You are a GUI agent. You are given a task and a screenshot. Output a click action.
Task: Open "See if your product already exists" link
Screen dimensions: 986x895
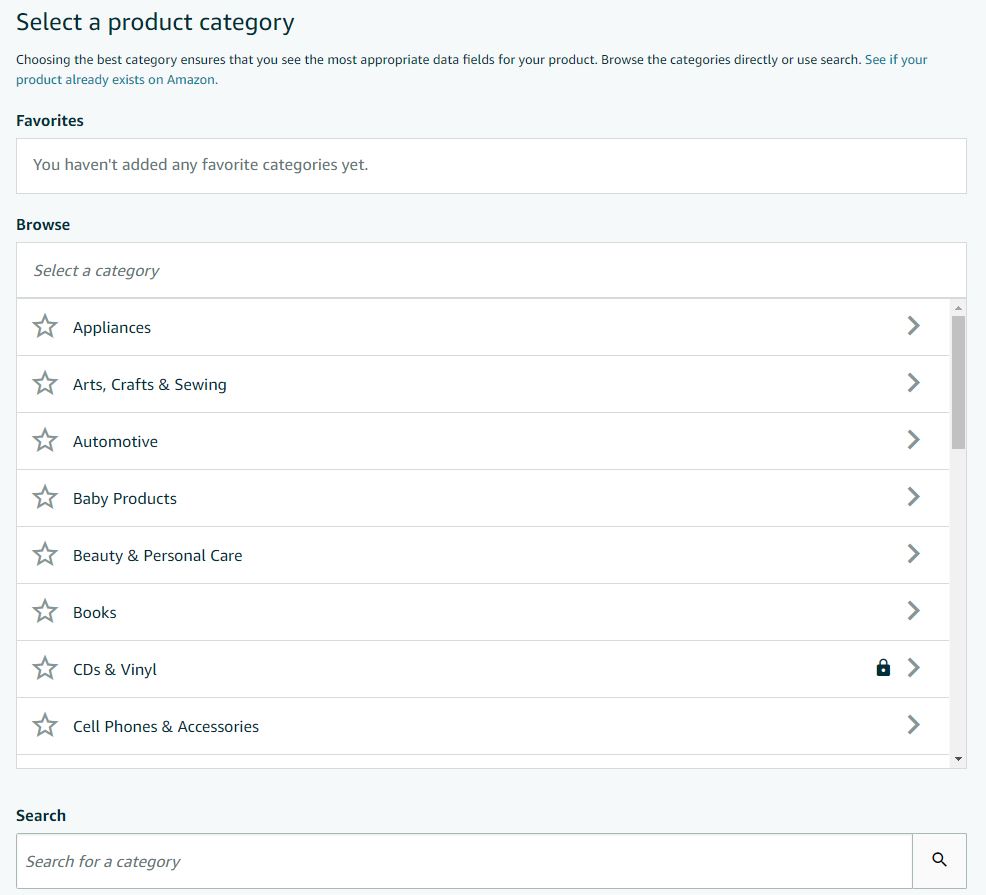[x=472, y=69]
